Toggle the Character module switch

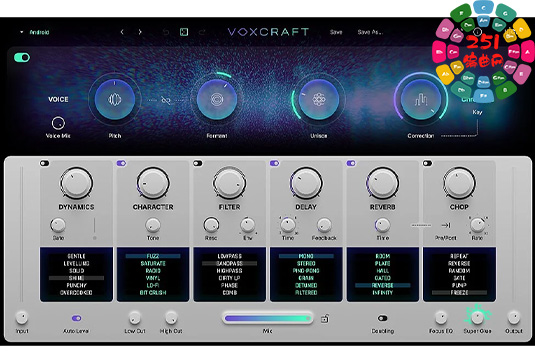[x=121, y=163]
